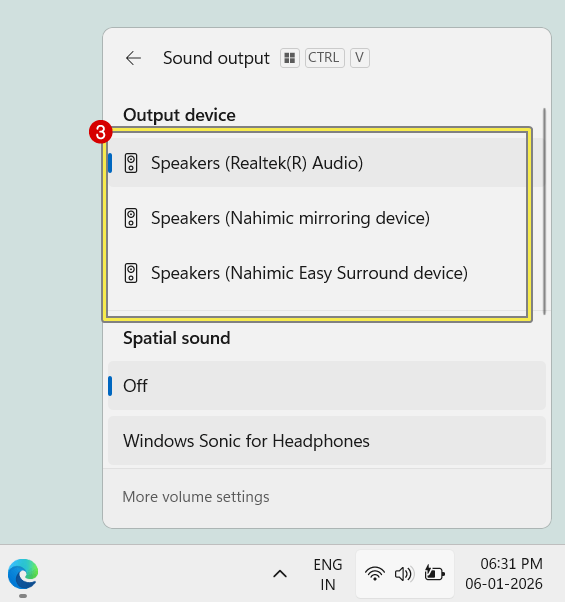The width and height of the screenshot is (565, 602).
Task: Choose Speakers (Nahimic mirroring device)
Action: click(x=327, y=218)
